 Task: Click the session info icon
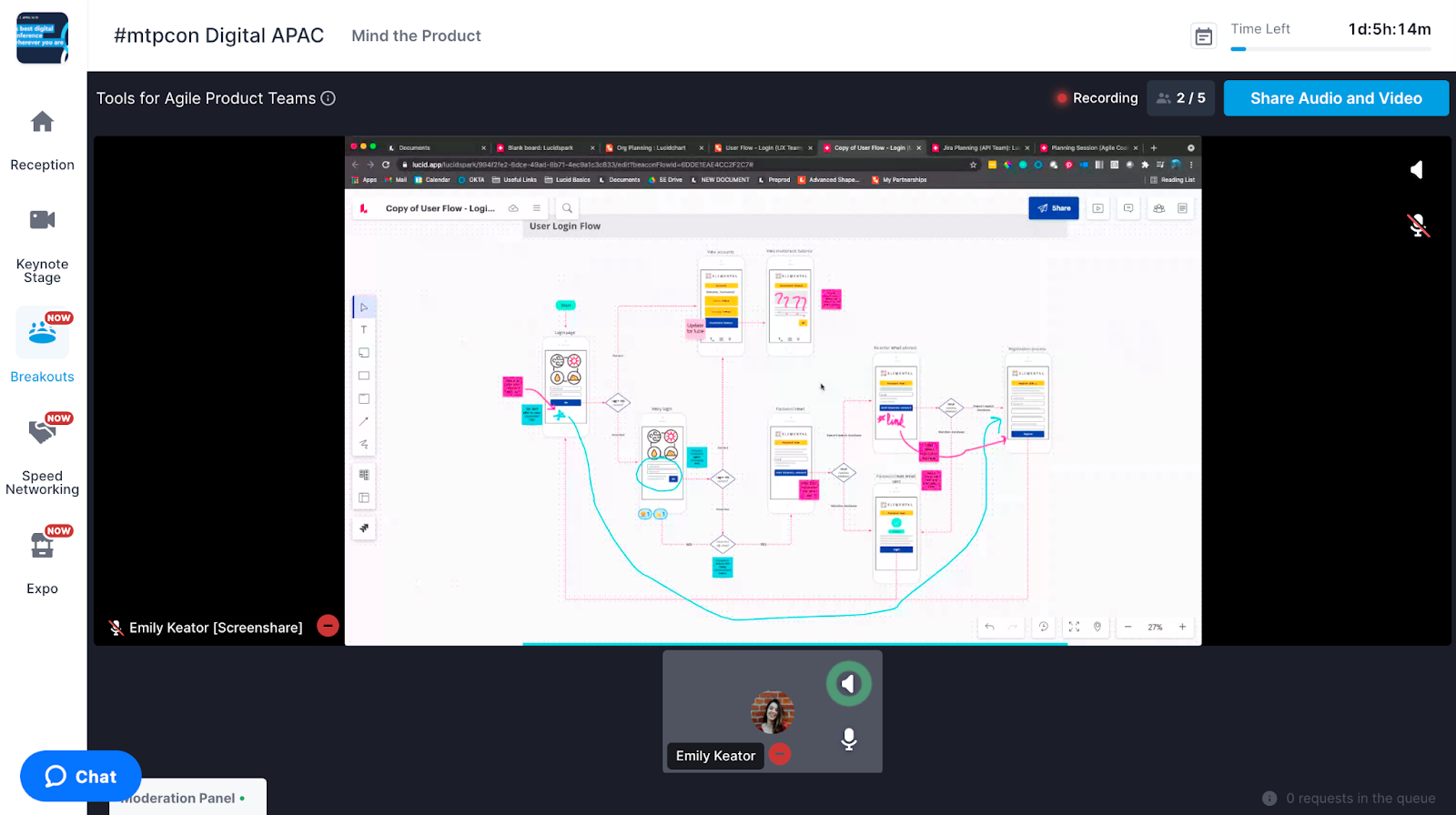coord(329,98)
